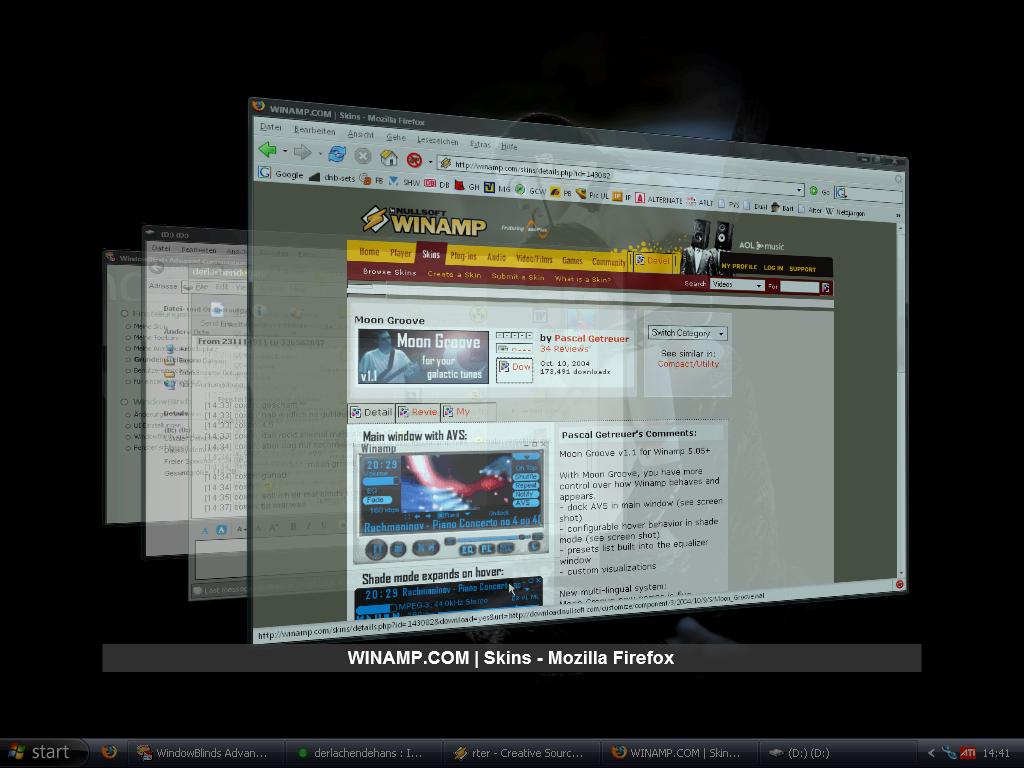Click the blue Reload icon in Firefox
The height and width of the screenshot is (768, 1024).
336,154
